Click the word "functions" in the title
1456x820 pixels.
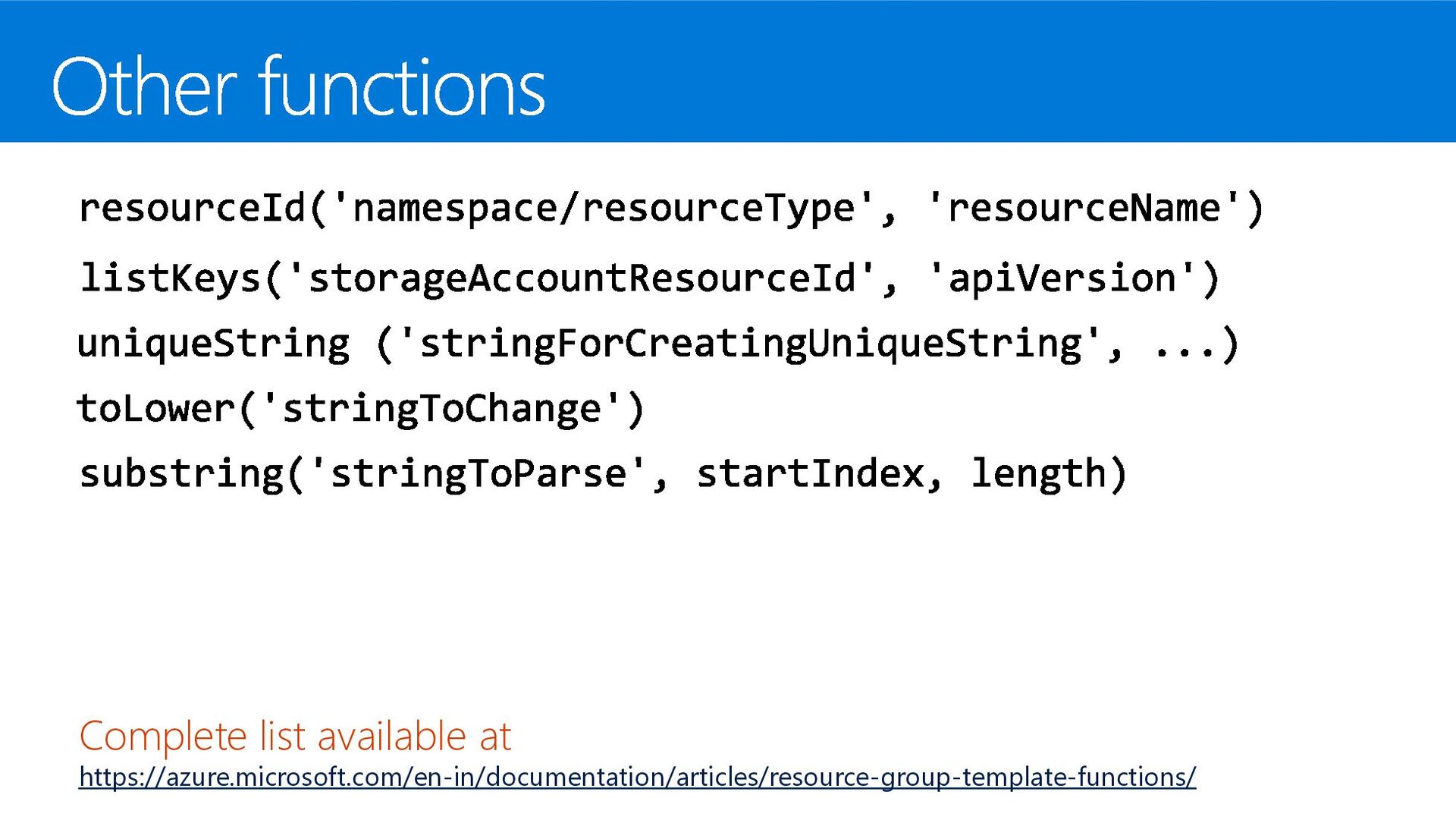tap(402, 87)
